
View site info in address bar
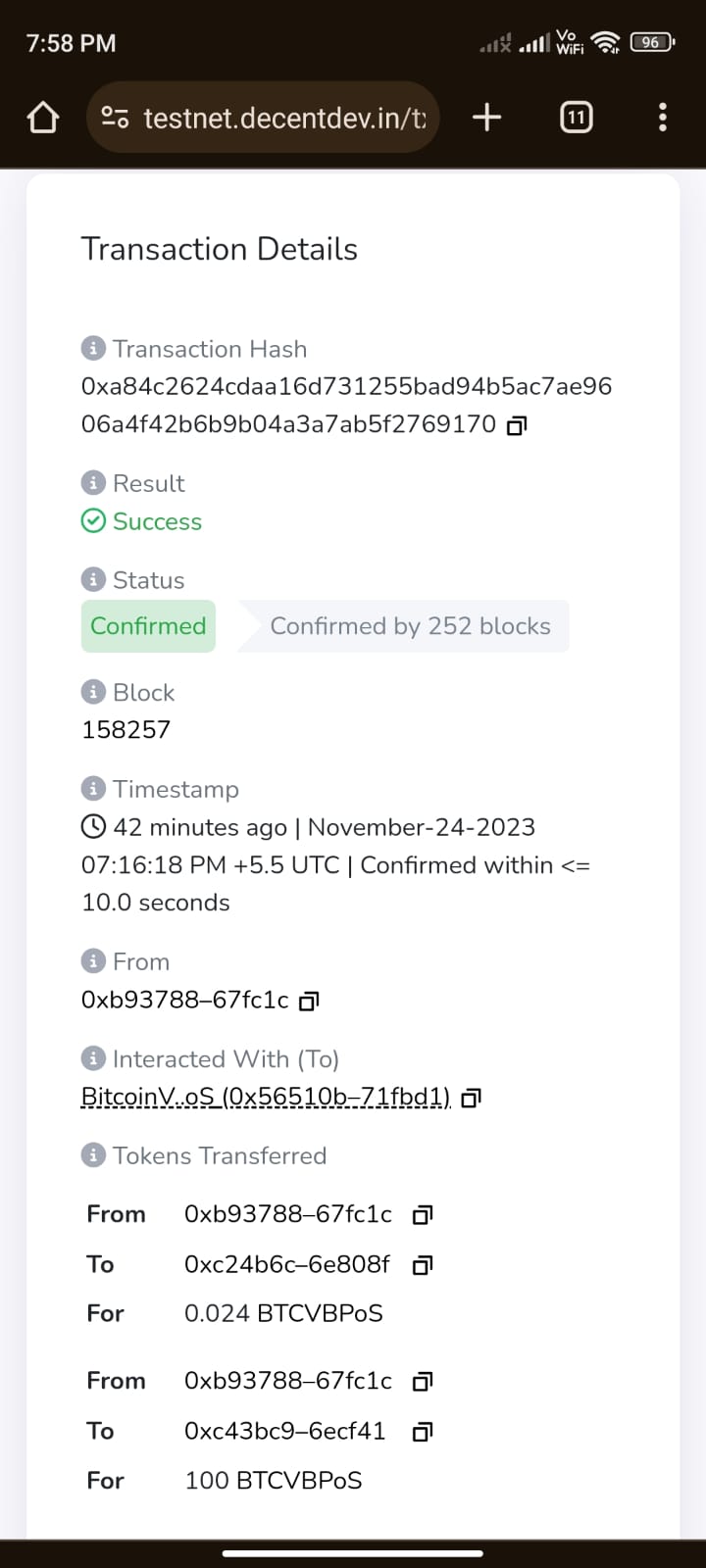coord(115,118)
